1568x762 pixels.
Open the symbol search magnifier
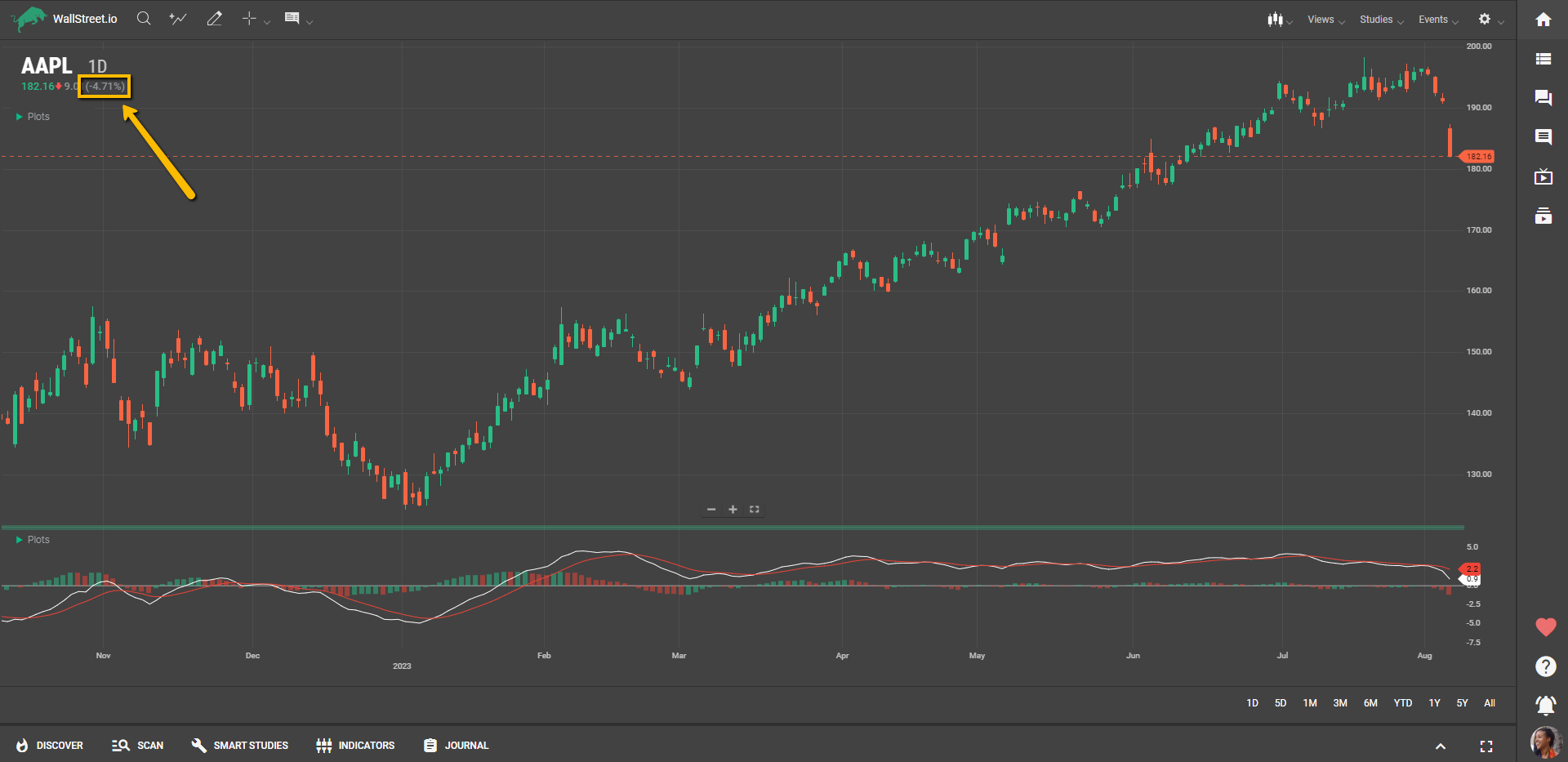coord(144,18)
